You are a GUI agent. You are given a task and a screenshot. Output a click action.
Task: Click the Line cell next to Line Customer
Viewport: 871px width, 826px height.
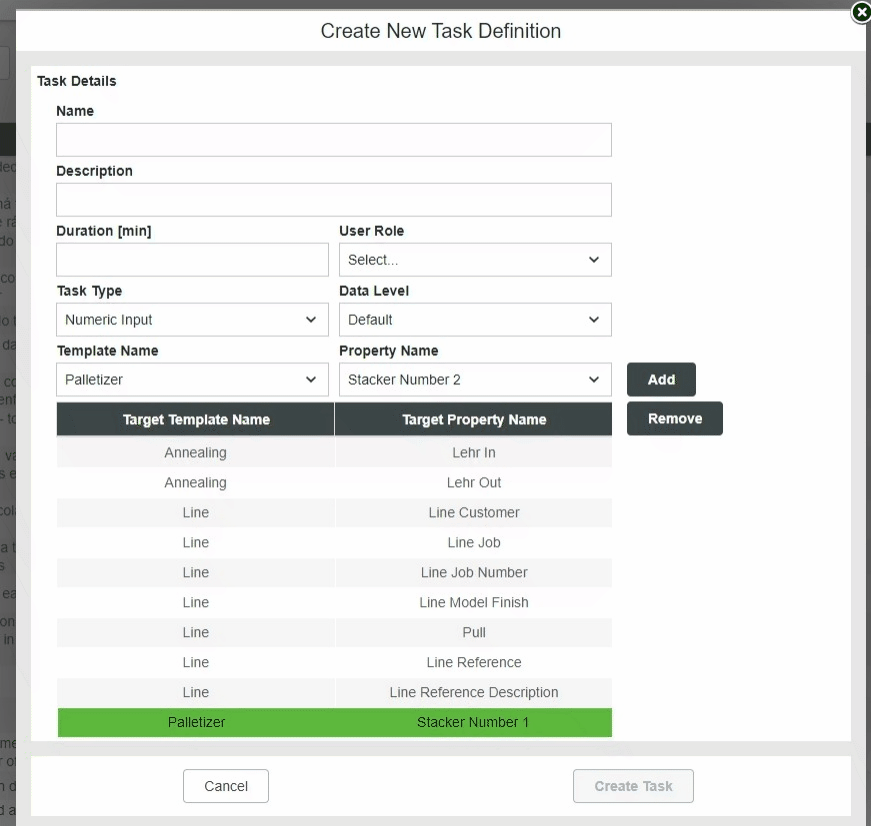pyautogui.click(x=196, y=513)
